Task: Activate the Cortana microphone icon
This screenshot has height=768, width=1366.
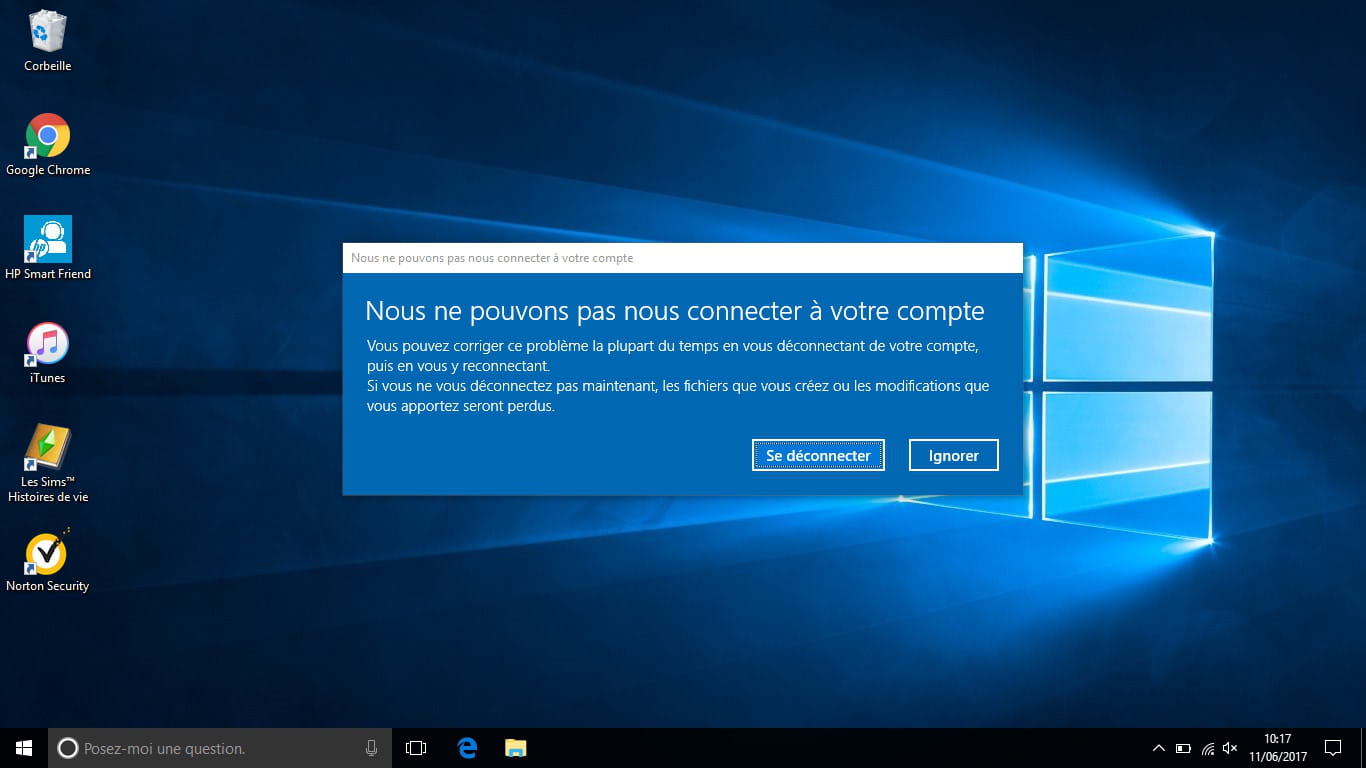Action: [371, 748]
